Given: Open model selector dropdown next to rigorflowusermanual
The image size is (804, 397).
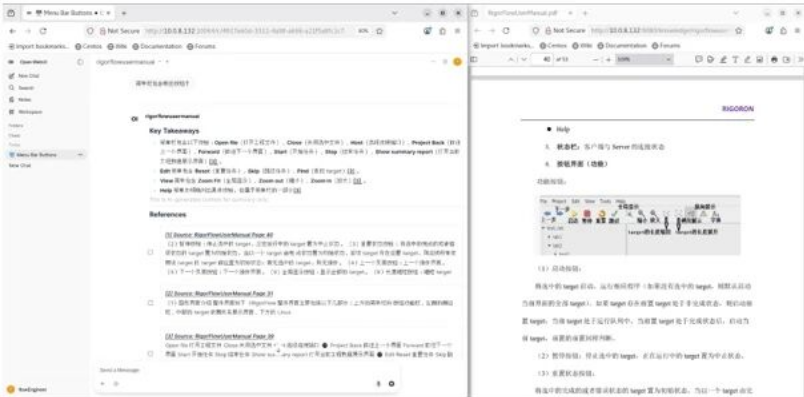Looking at the screenshot, I should pyautogui.click(x=159, y=62).
